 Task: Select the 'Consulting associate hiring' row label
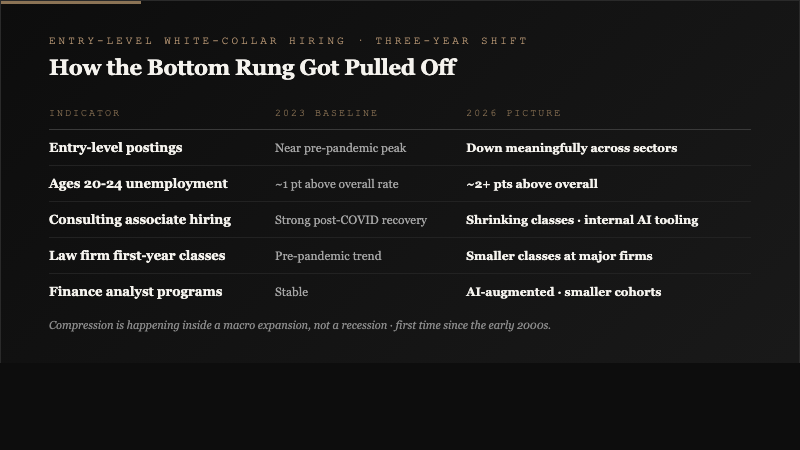coord(139,220)
